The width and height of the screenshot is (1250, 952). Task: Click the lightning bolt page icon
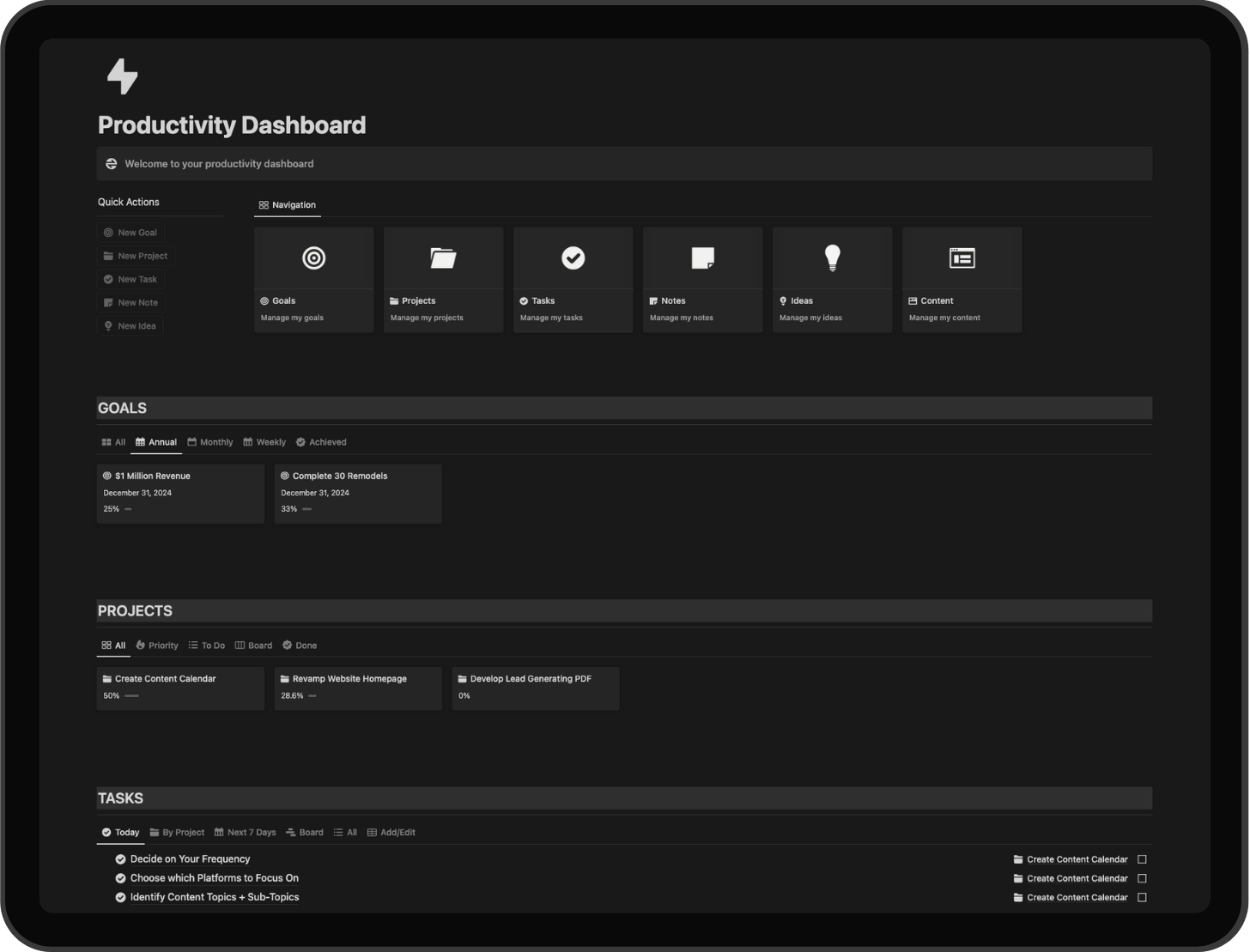[x=122, y=76]
